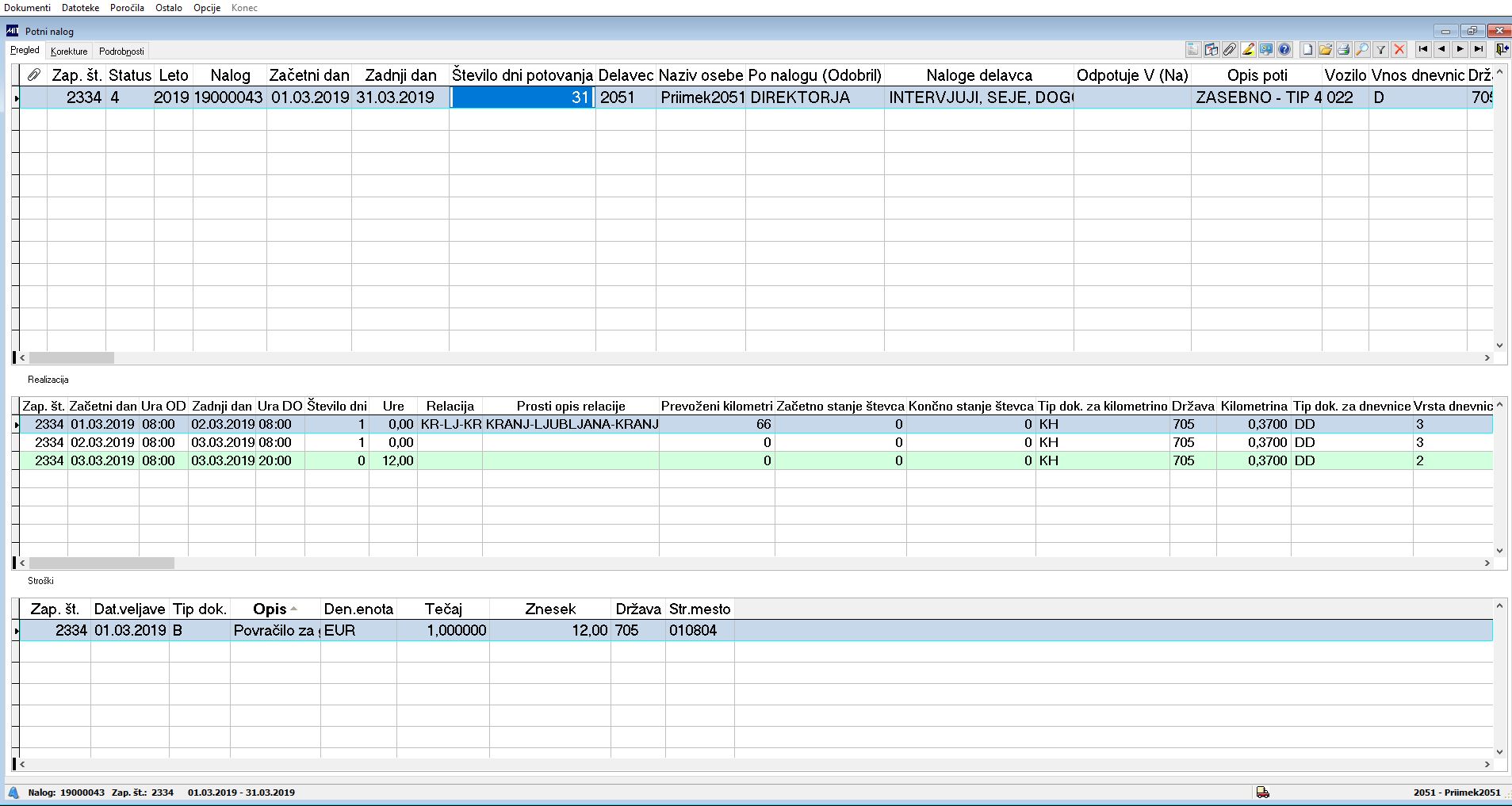Switch to the Korekture tab
1512x806 pixels.
69,52
